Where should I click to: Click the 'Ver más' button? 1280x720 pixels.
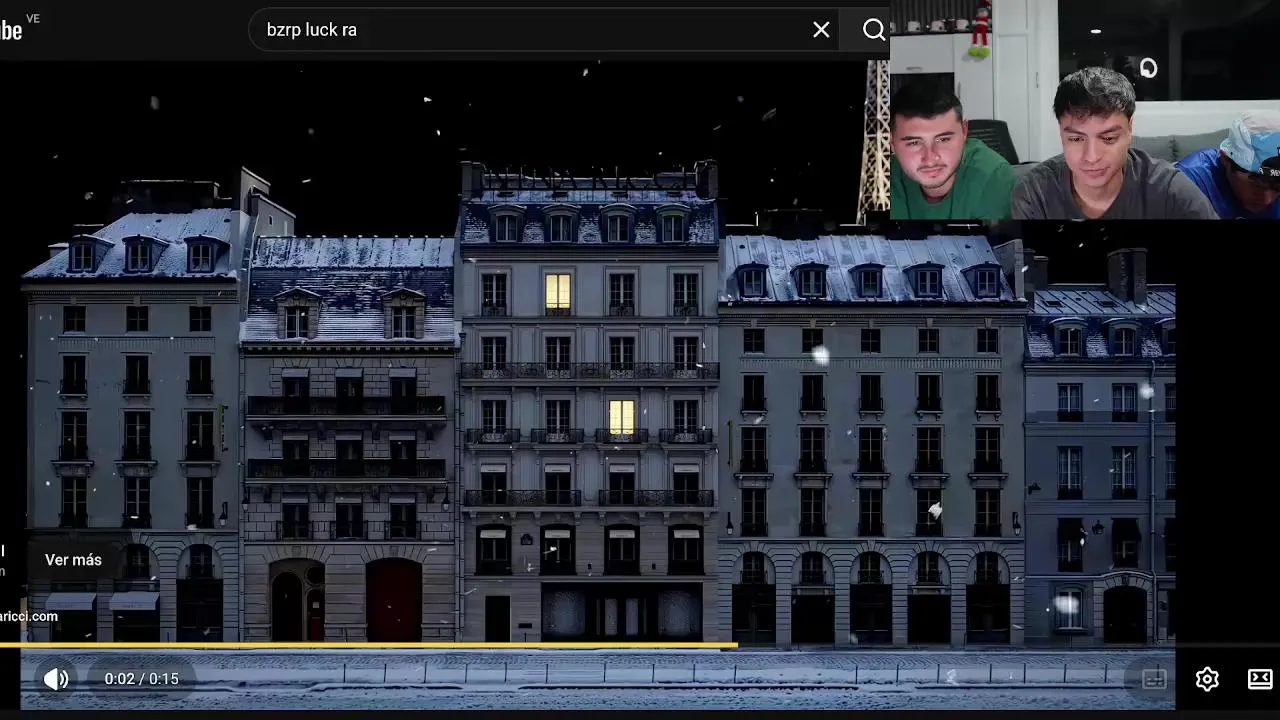[73, 560]
